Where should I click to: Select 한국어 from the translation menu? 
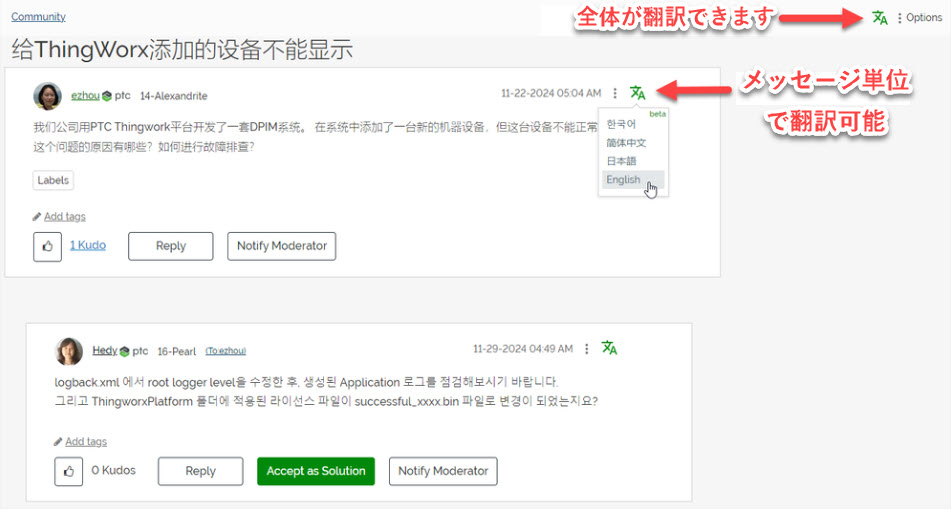pyautogui.click(x=621, y=124)
